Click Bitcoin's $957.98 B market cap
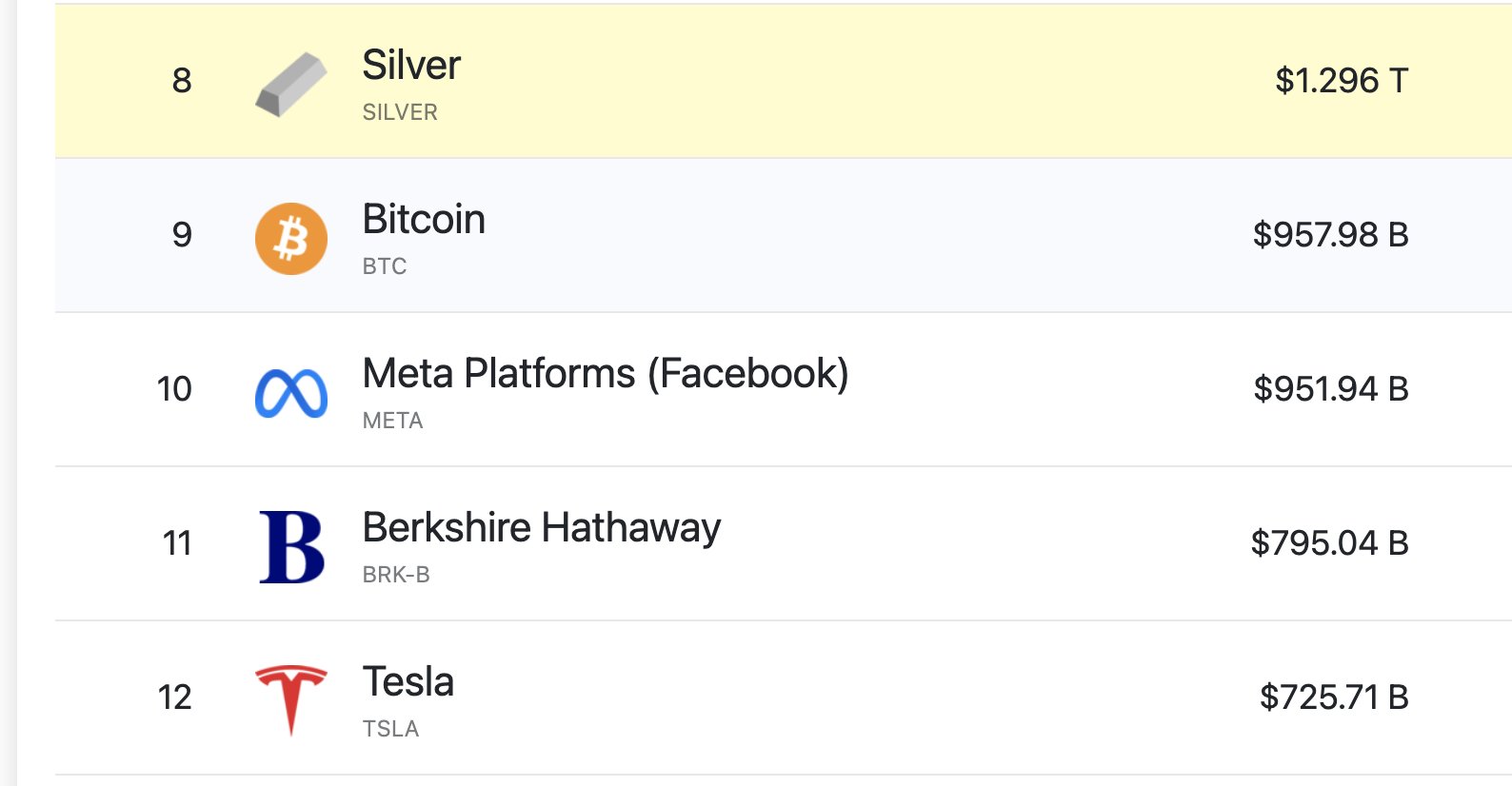This screenshot has width=1512, height=786. 1330,235
